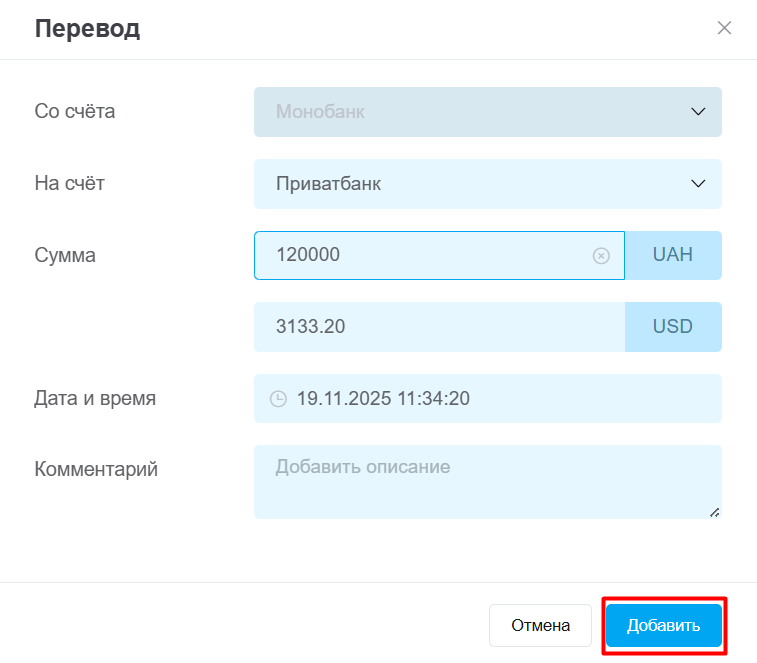Click the Дата и время label

[95, 398]
